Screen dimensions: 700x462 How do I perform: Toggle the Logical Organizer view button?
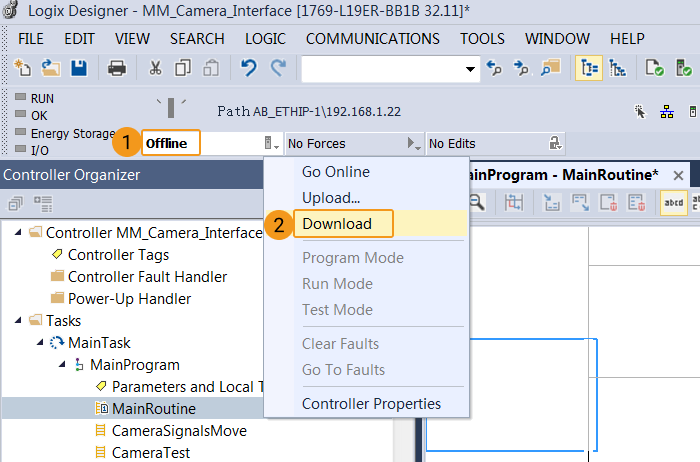click(617, 68)
